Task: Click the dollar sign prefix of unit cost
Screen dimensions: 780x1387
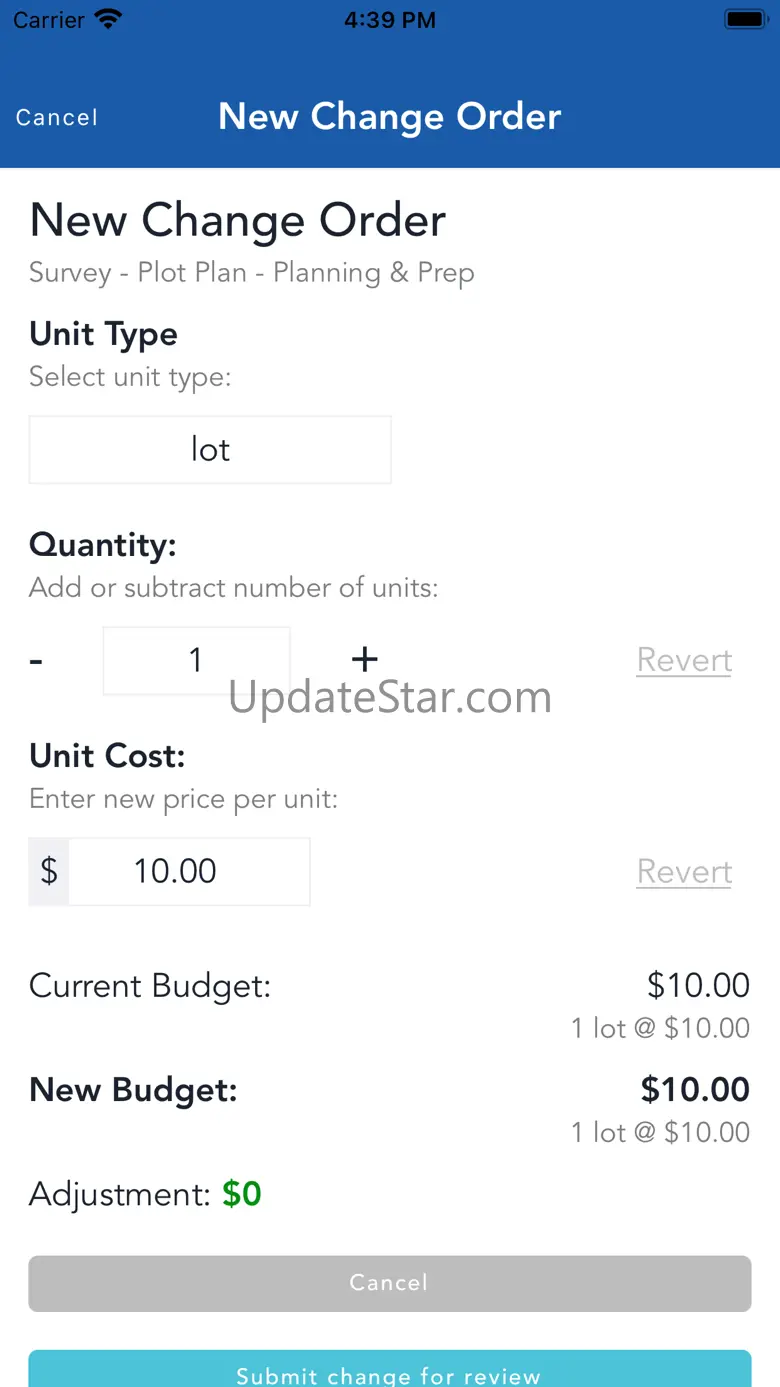Action: tap(49, 871)
